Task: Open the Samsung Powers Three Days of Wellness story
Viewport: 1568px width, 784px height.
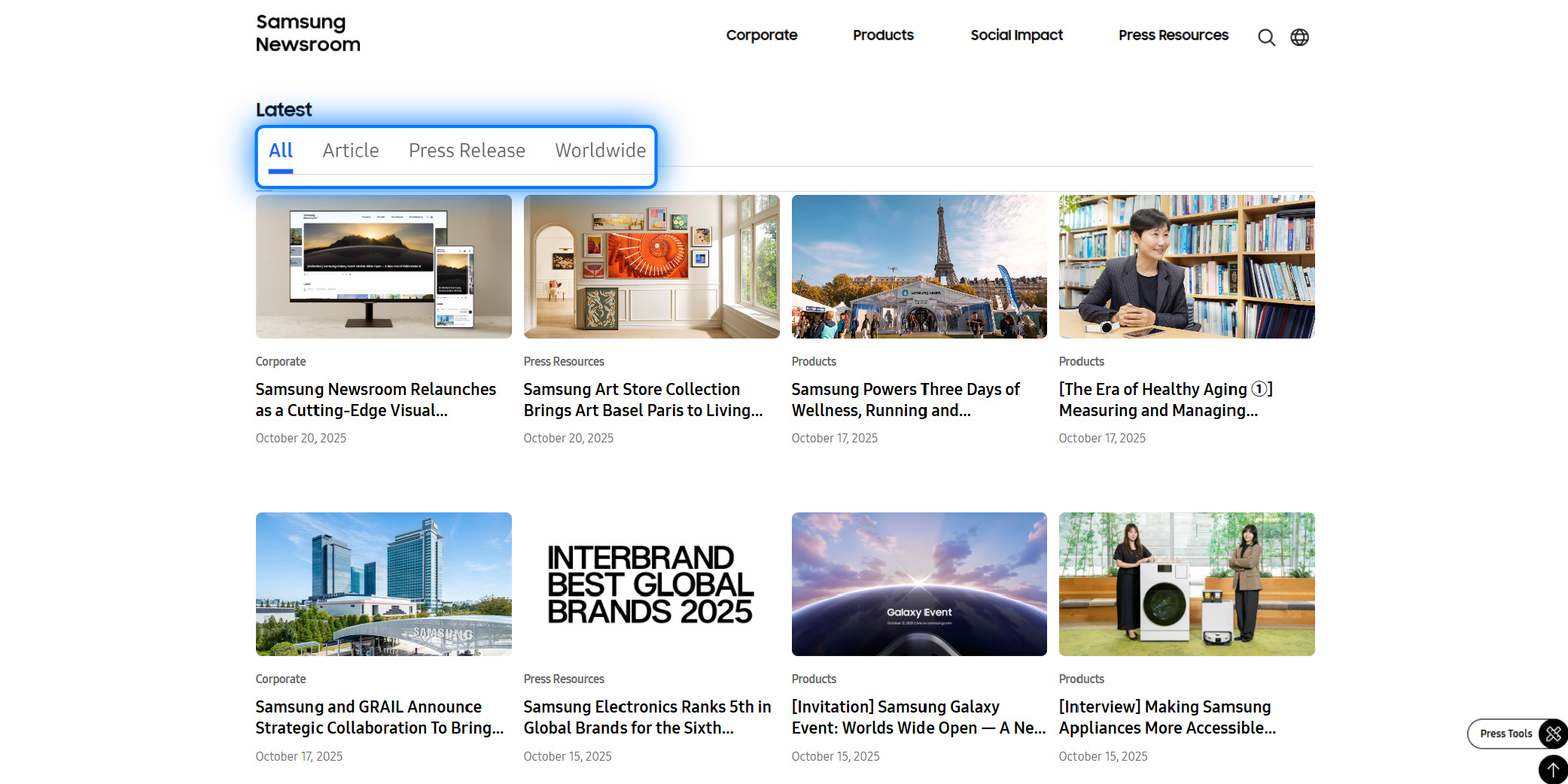Action: pyautogui.click(x=906, y=400)
